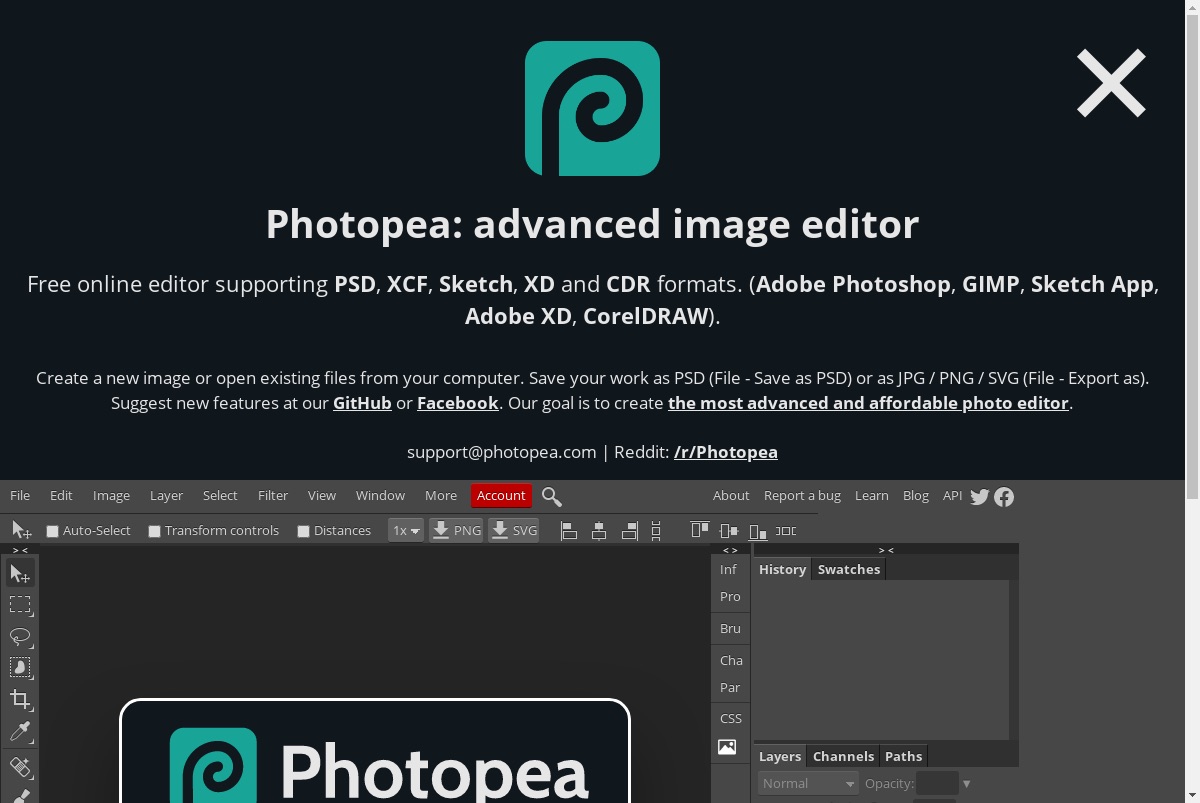Open the Inf collapsed panel
Screen dimensions: 1200x803
(729, 570)
